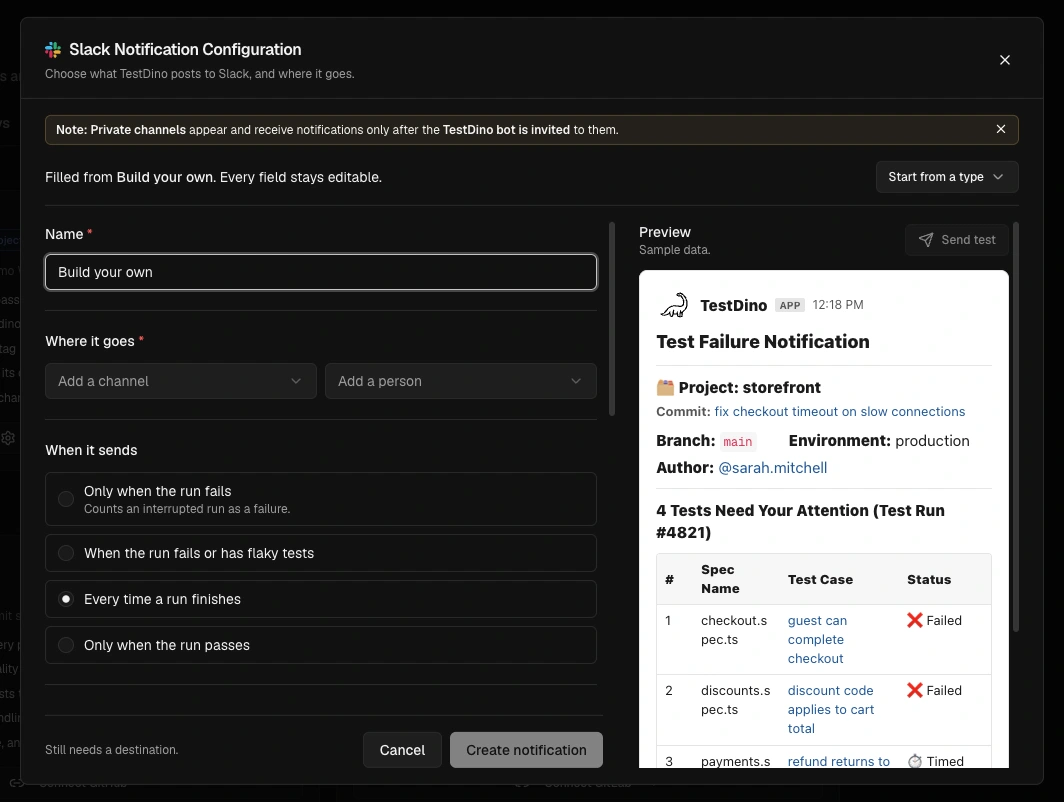
Task: Click the Send test button
Action: pos(957,240)
